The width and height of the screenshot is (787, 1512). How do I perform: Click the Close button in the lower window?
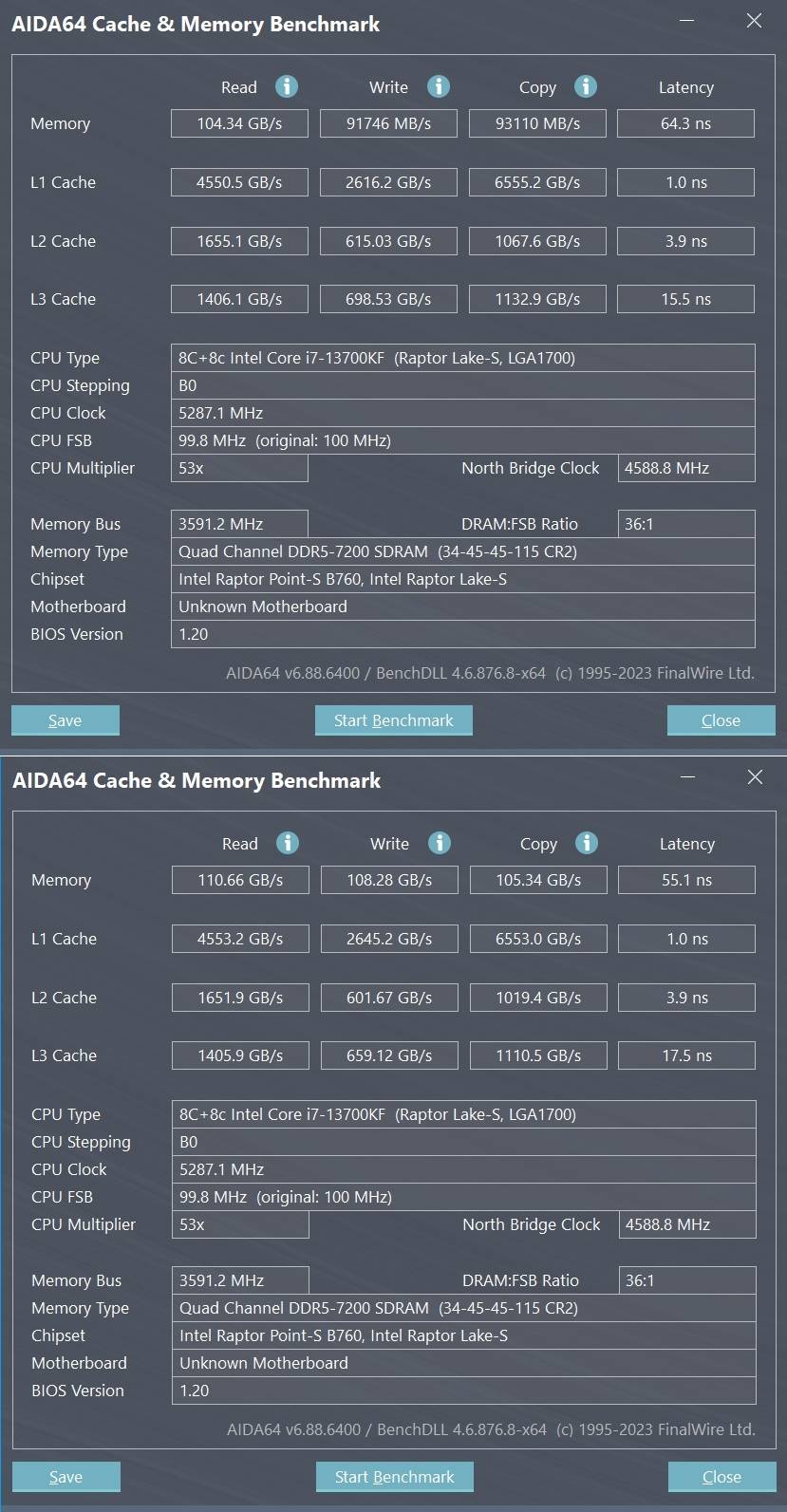tap(721, 1477)
